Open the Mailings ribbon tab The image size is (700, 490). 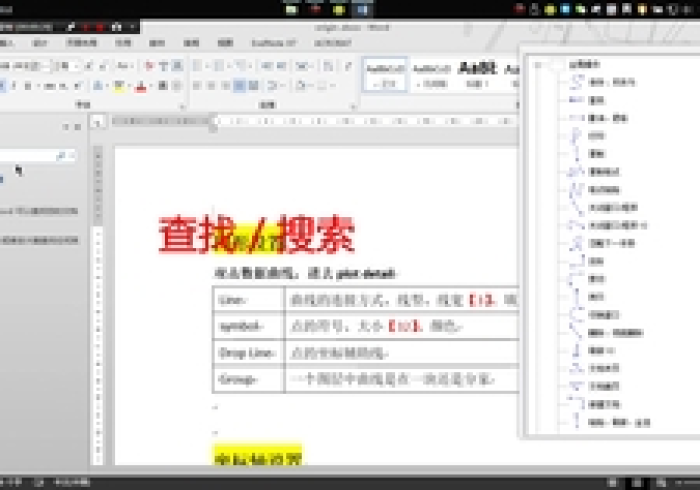[157, 43]
